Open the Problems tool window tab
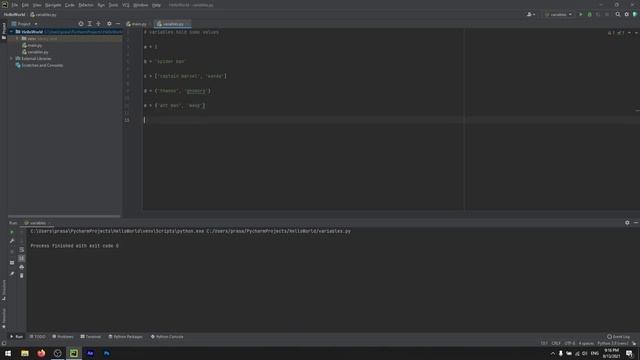The image size is (640, 360). tap(63, 337)
